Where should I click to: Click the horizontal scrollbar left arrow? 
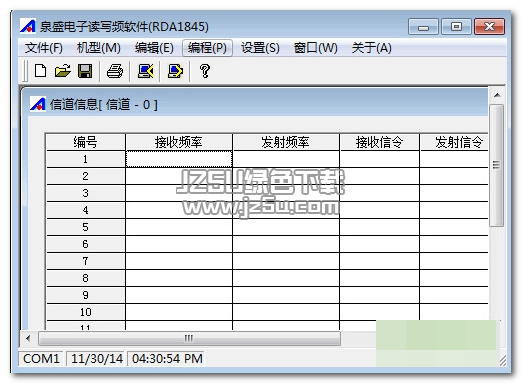[x=28, y=338]
